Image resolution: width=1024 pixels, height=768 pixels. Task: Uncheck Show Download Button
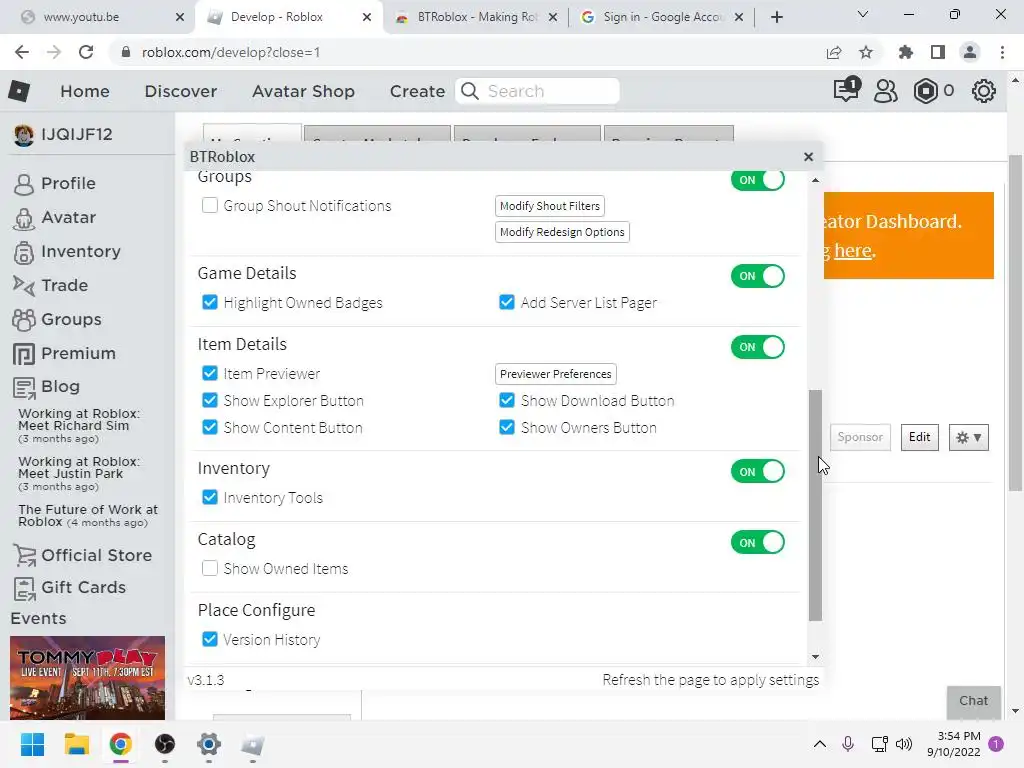[507, 400]
